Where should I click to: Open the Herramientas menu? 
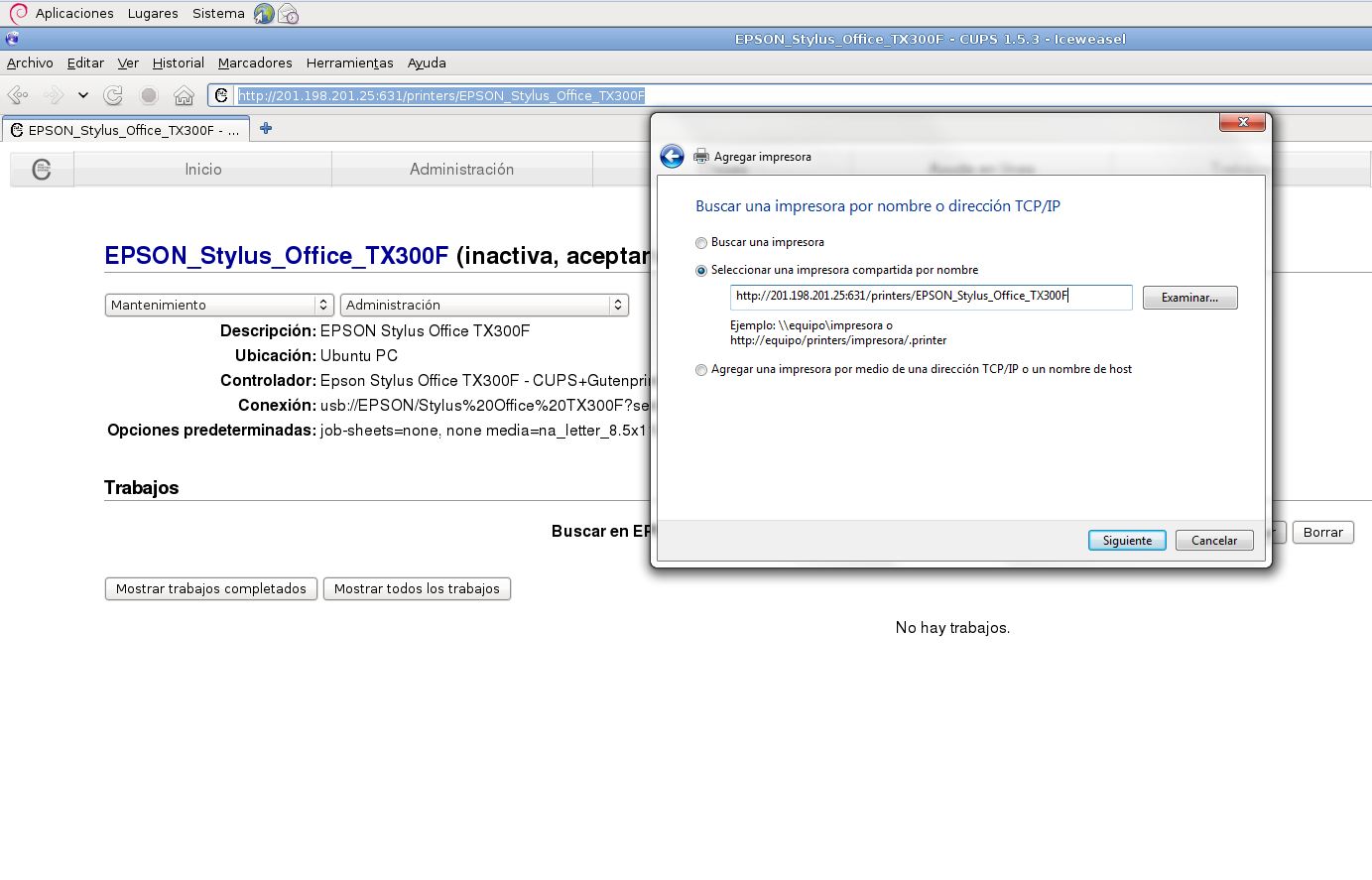[349, 63]
